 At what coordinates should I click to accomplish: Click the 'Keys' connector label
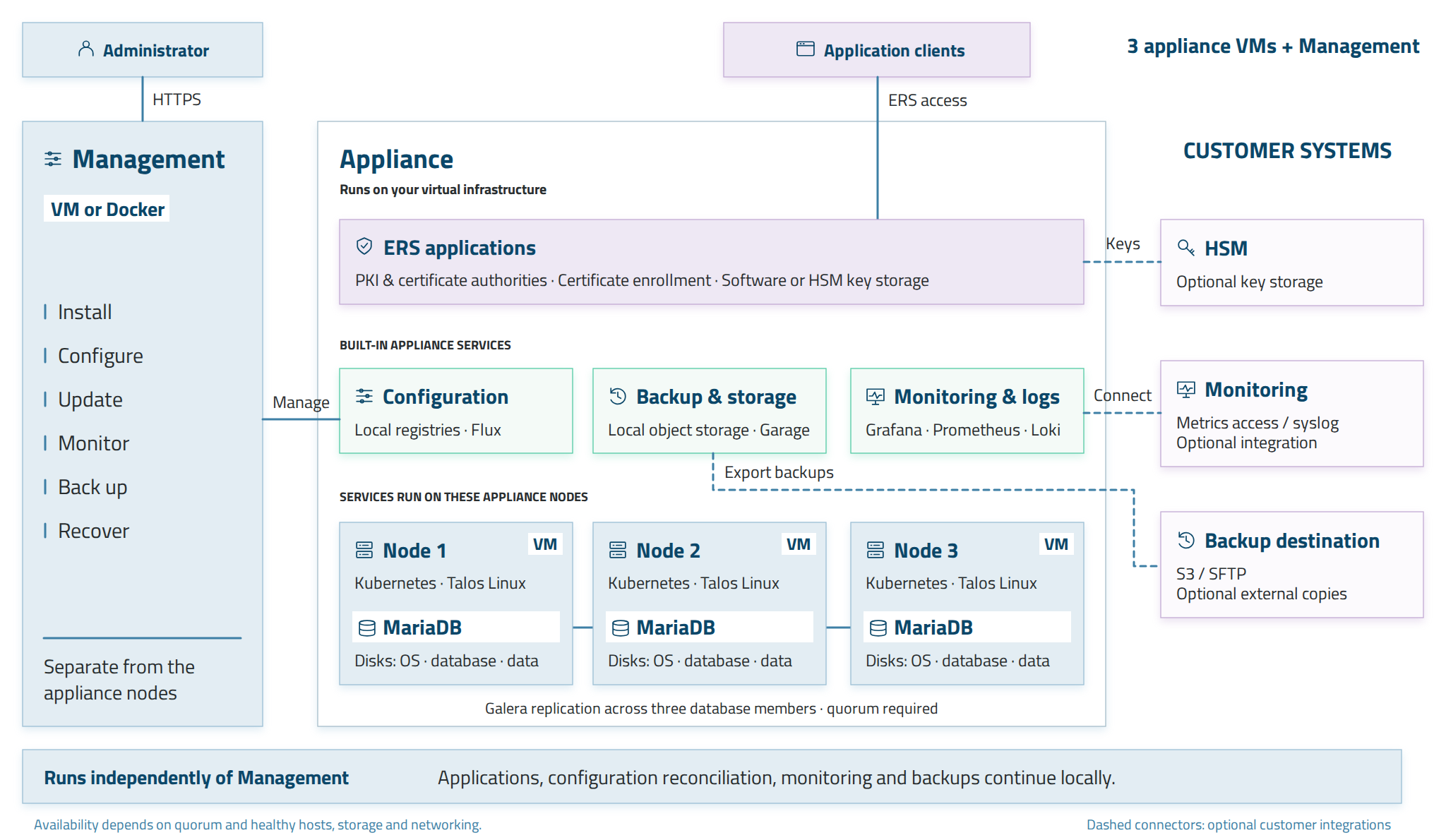point(1123,244)
